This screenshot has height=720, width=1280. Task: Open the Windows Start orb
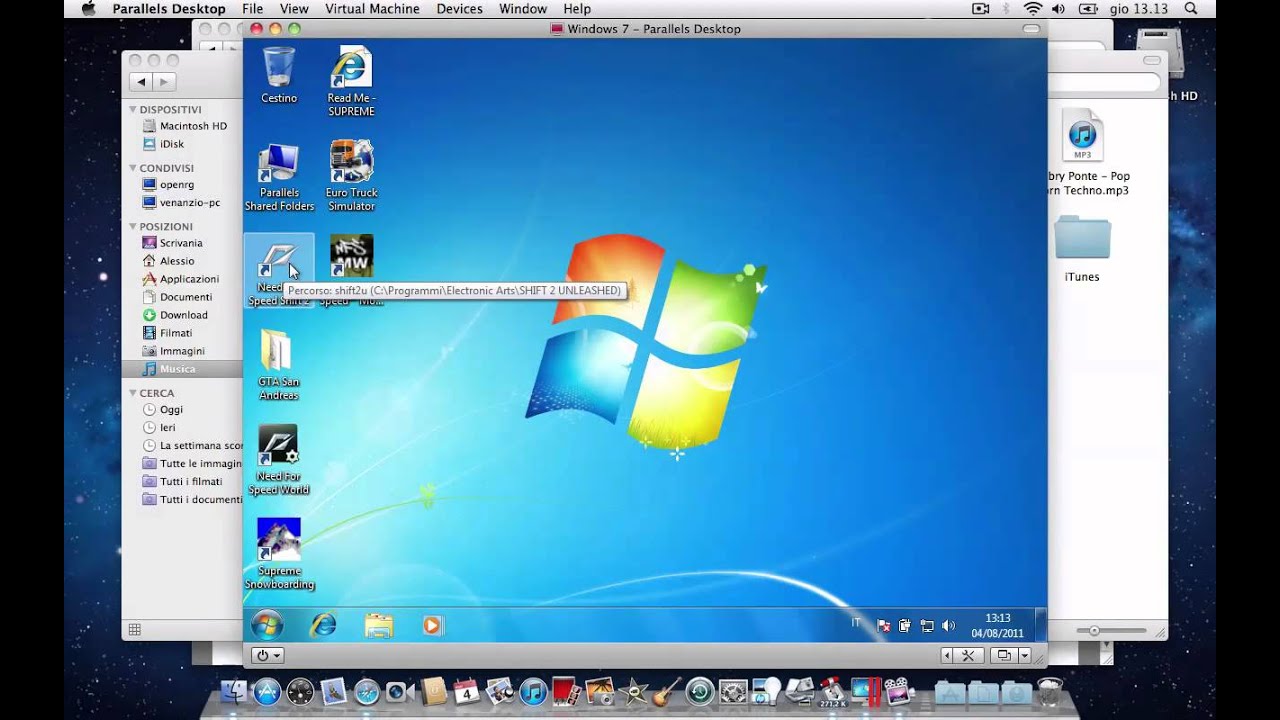(x=267, y=626)
